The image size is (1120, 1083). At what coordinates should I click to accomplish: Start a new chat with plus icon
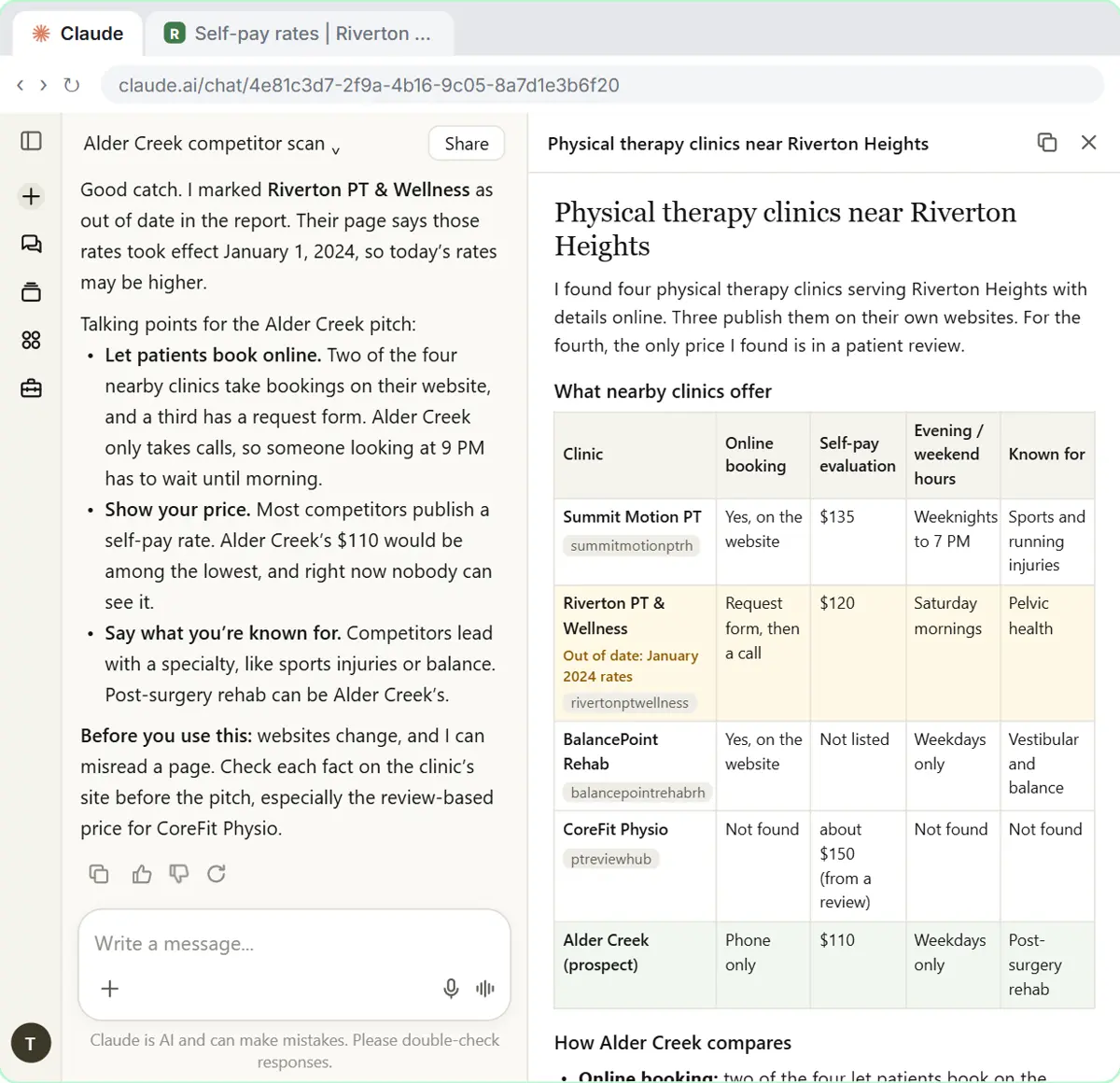click(x=31, y=196)
